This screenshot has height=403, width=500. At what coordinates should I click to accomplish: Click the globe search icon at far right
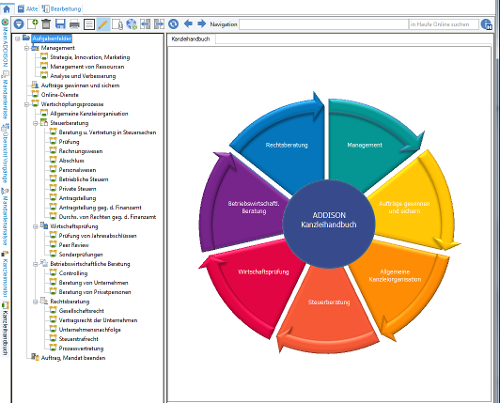(487, 24)
